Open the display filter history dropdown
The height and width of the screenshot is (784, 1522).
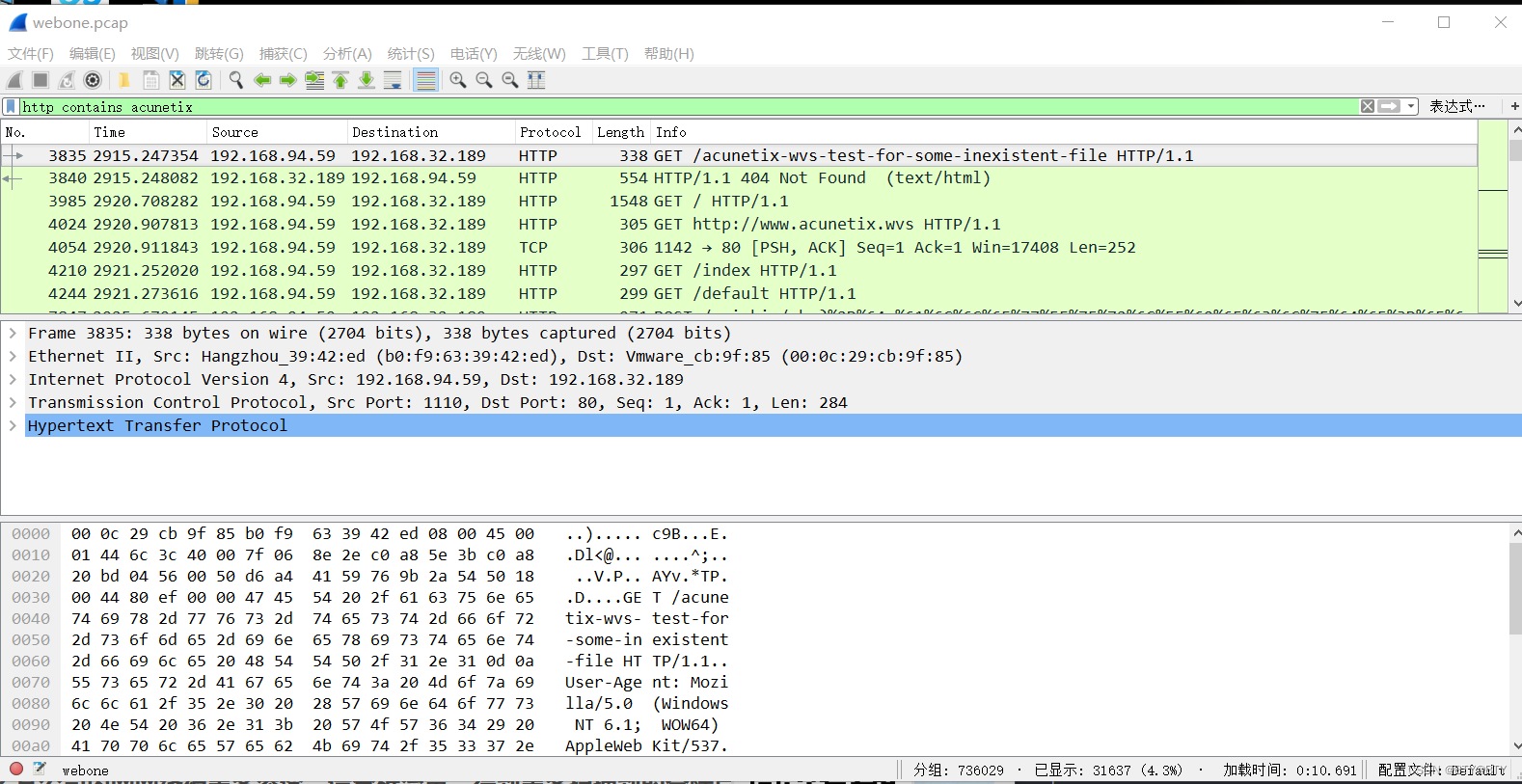[1411, 107]
